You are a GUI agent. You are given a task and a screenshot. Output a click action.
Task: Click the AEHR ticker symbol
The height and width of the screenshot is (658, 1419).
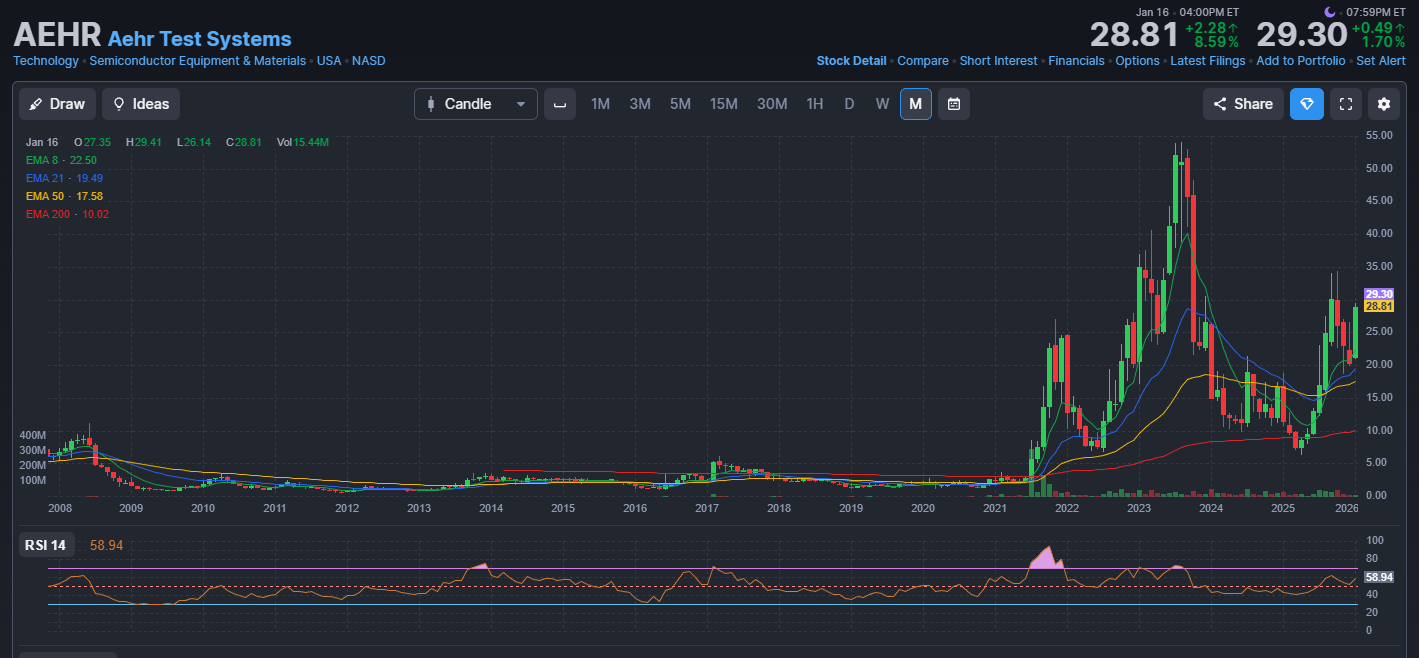[x=57, y=34]
